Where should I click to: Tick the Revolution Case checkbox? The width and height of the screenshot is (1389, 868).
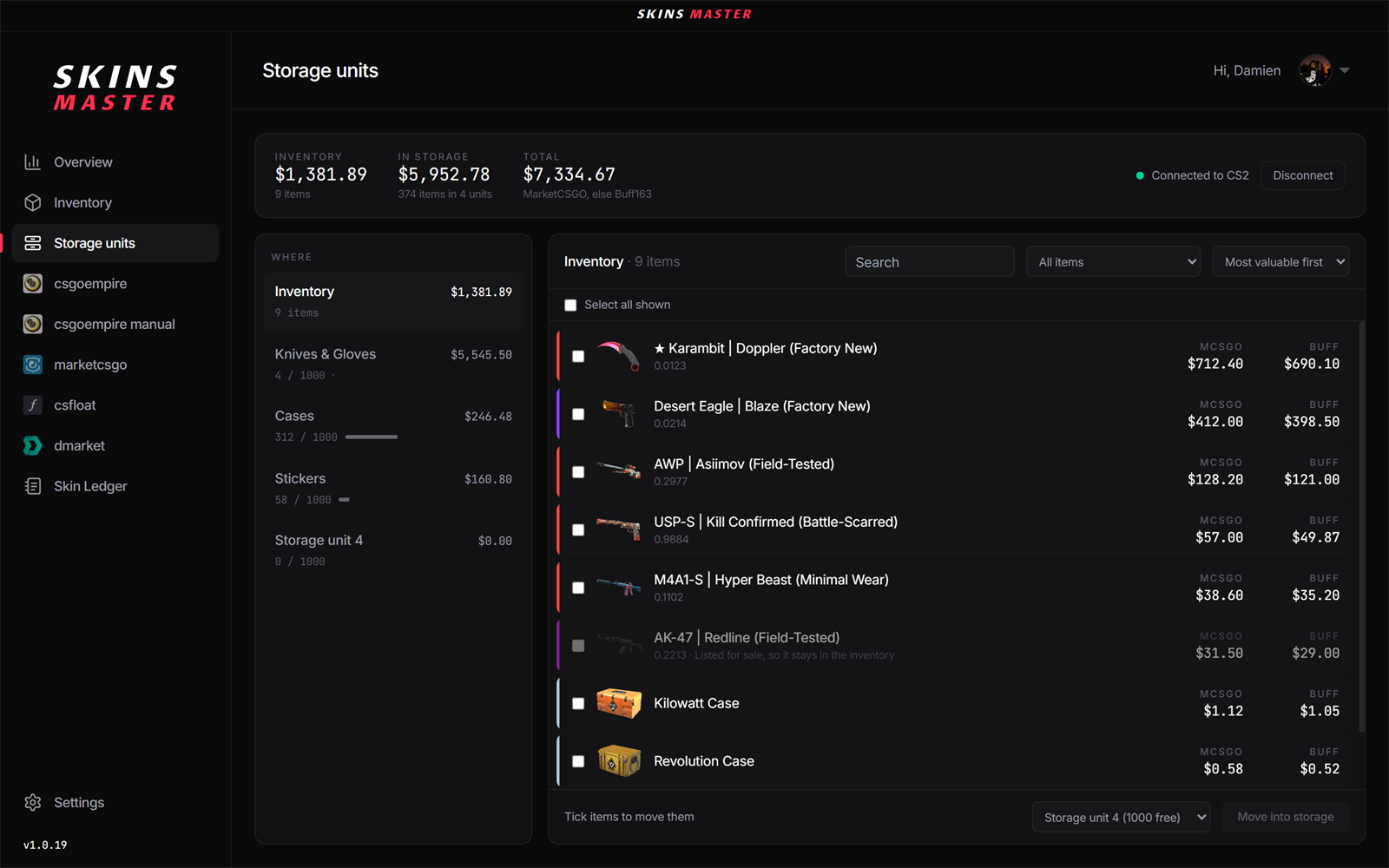click(578, 761)
